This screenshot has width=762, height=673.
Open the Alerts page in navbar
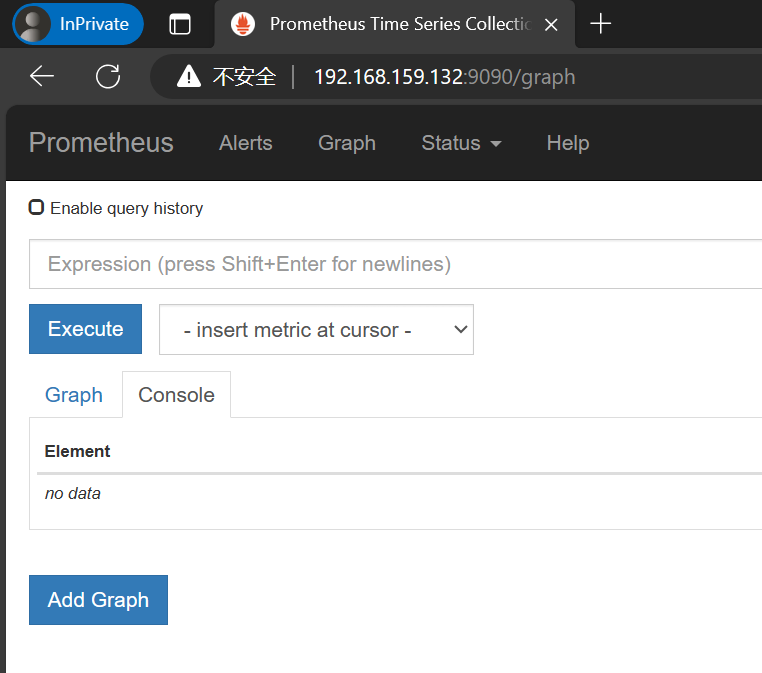tap(246, 143)
